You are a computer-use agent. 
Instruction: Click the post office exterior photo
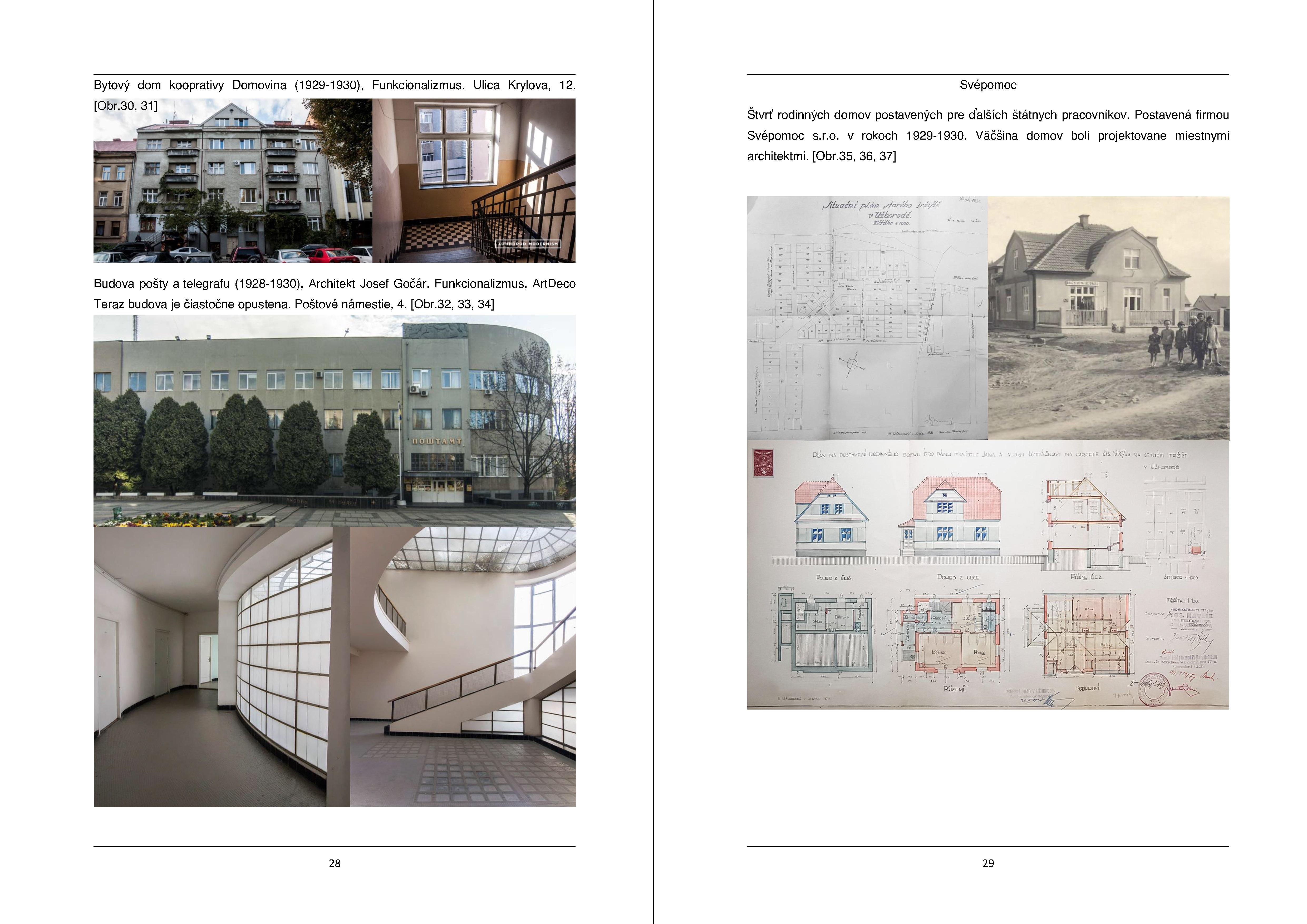(x=334, y=421)
